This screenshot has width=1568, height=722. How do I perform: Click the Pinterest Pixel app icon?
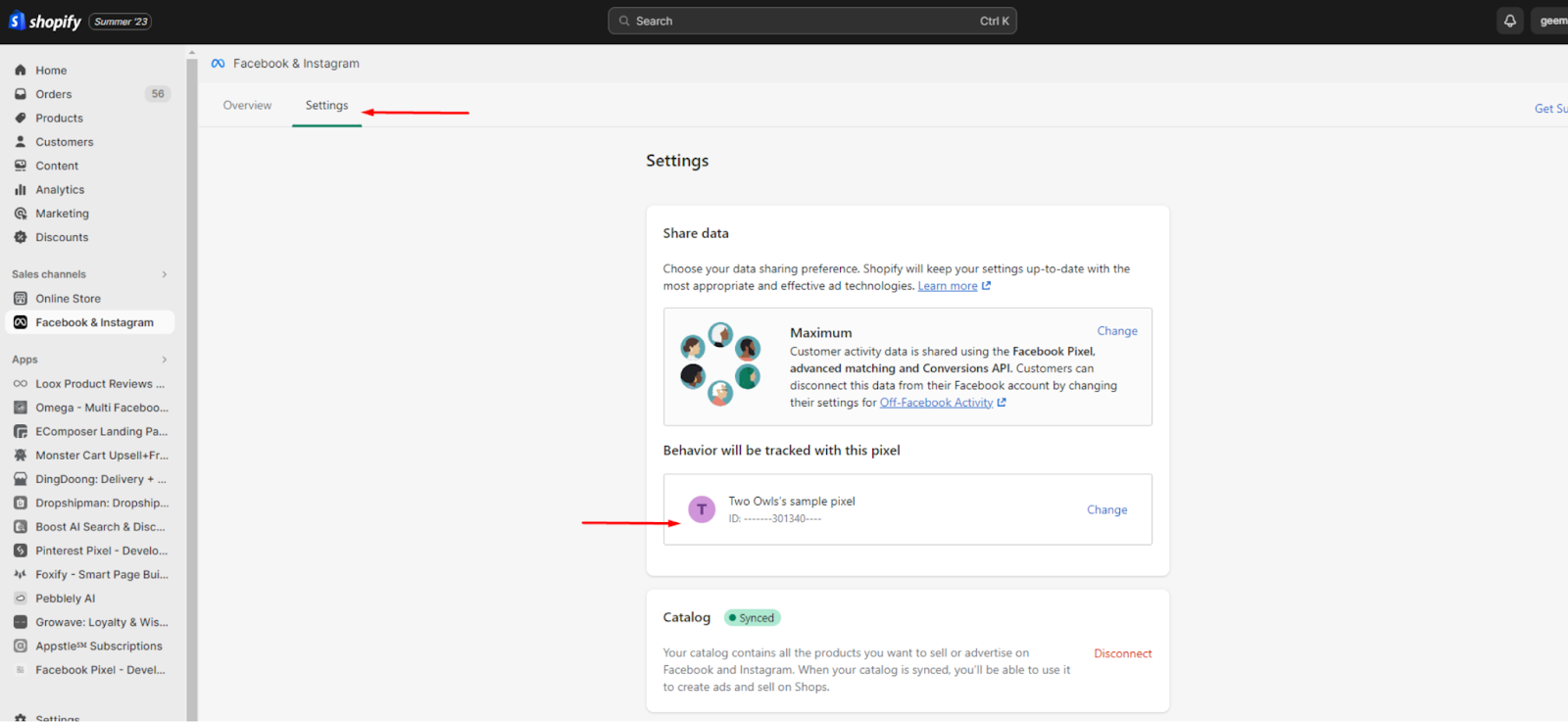[x=21, y=551]
